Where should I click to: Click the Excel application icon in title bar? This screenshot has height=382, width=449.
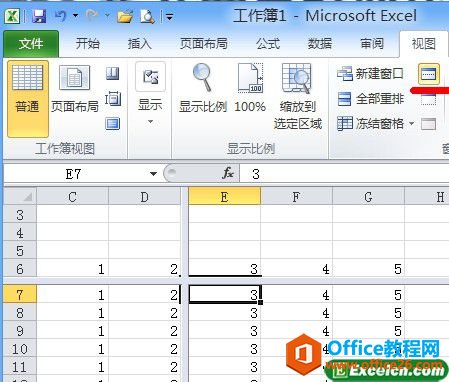[12, 16]
